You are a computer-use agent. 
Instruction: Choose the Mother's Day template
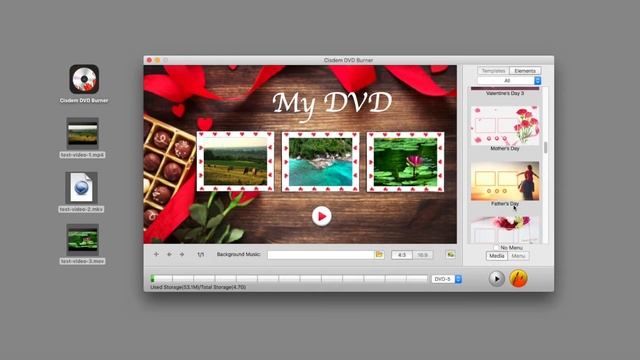505,126
